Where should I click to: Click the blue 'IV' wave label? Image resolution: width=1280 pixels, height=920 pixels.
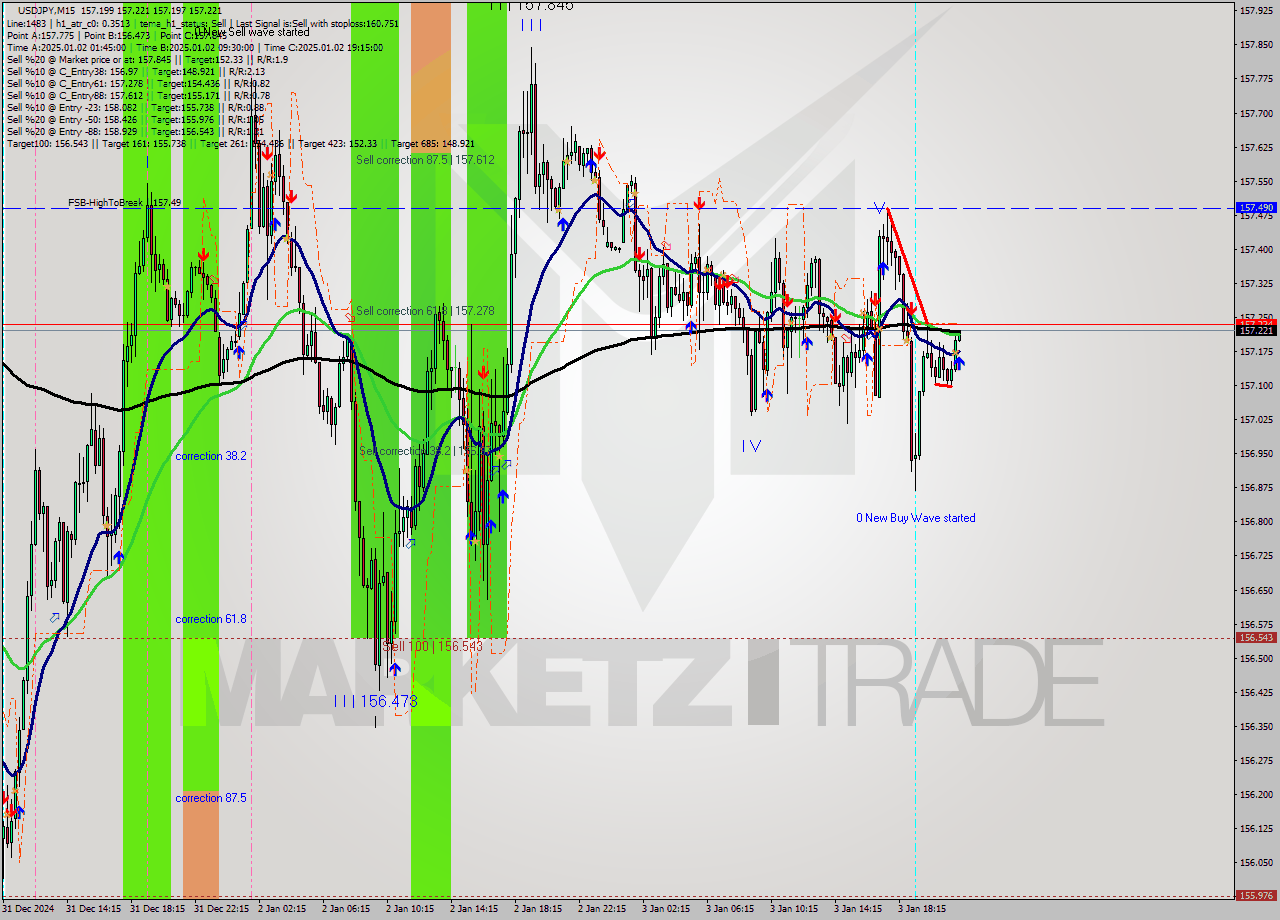coord(752,446)
